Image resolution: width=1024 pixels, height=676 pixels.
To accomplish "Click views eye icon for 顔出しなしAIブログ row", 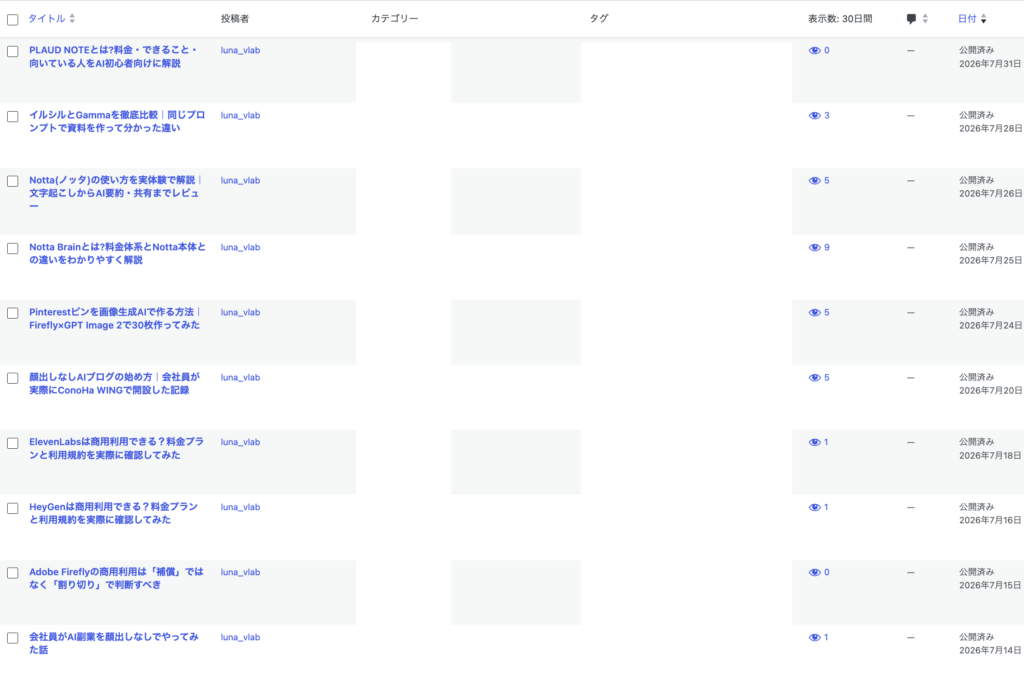I will click(814, 378).
